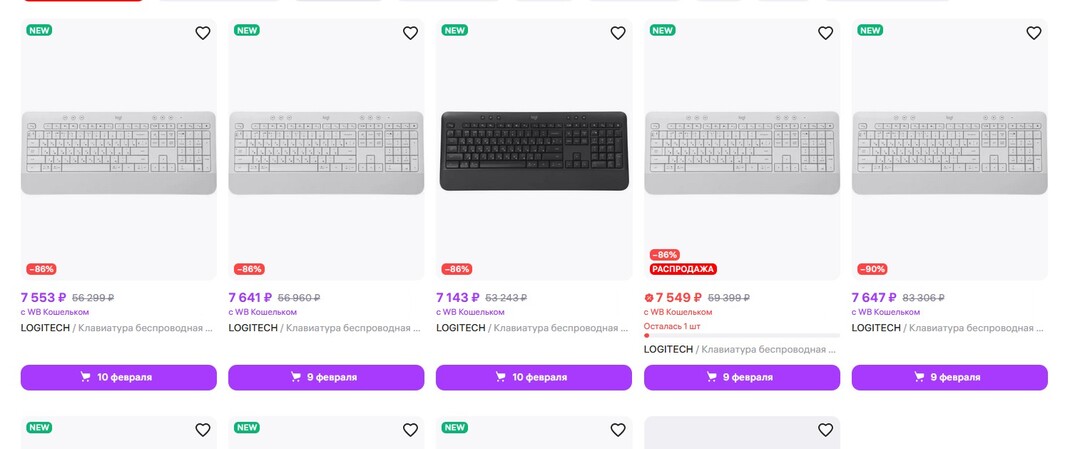Like the 7 647 ₽ keyboard with the heart
This screenshot has width=1090, height=449.
[x=1033, y=33]
